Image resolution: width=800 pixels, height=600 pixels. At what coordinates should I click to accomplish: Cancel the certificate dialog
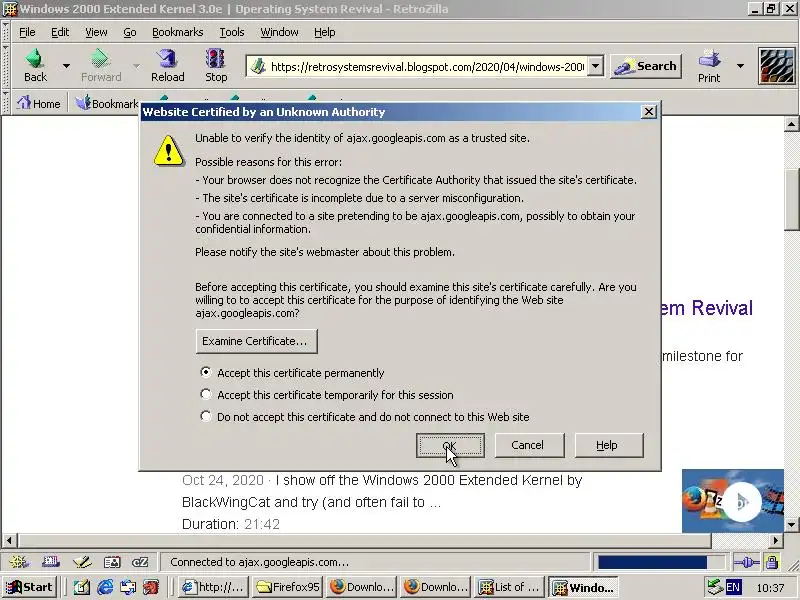pyautogui.click(x=529, y=445)
